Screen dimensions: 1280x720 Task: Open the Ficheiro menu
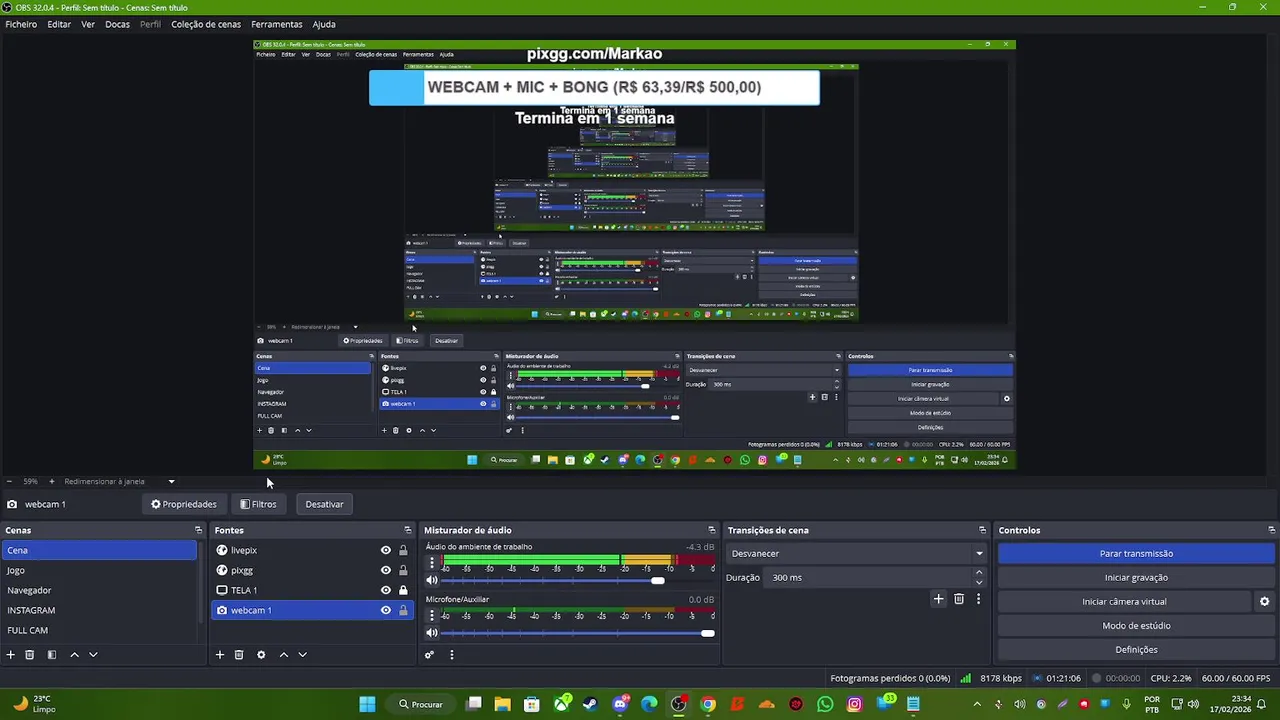coord(21,24)
